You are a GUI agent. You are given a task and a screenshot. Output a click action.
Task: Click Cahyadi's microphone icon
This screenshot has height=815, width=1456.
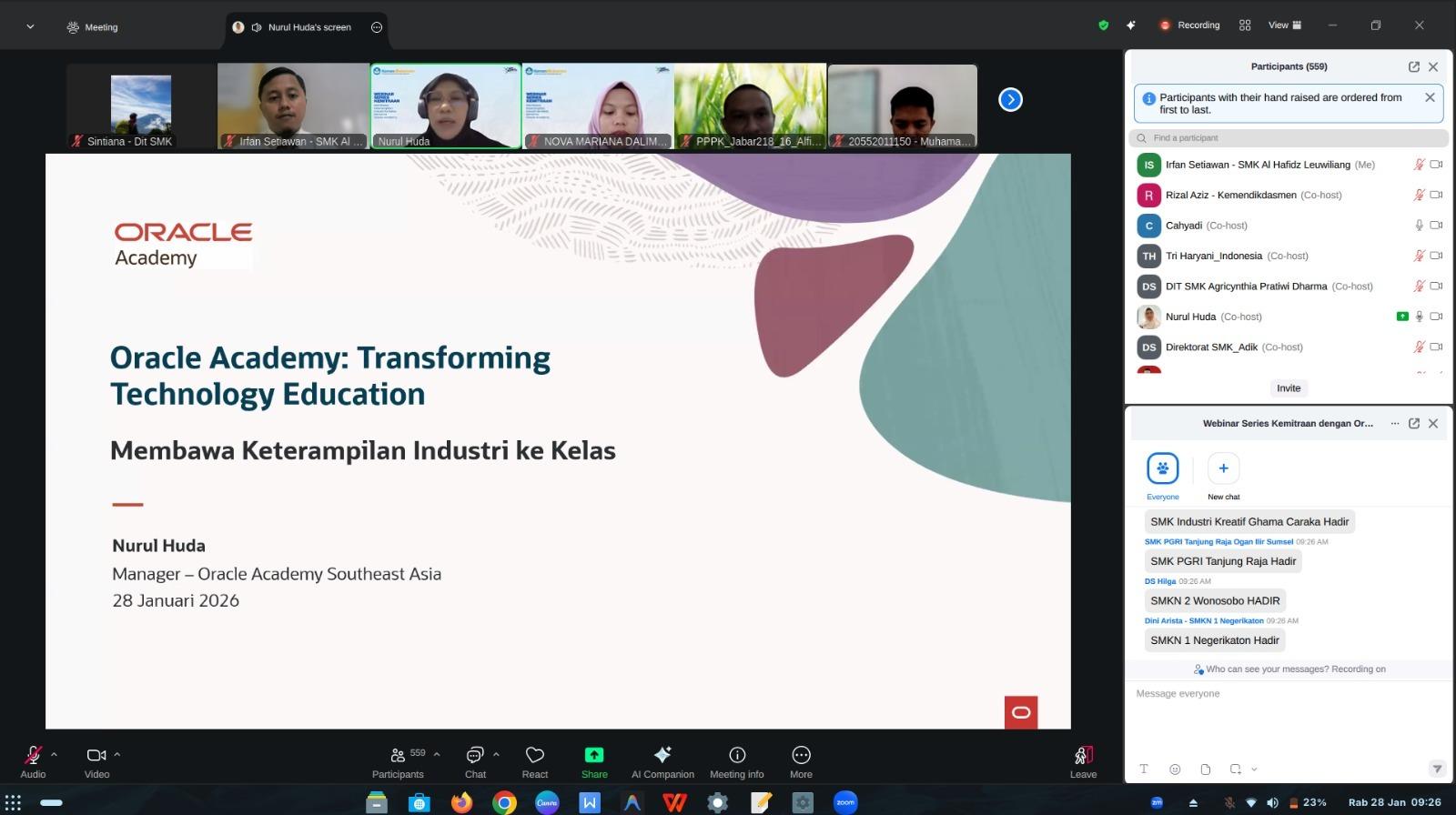tap(1419, 226)
